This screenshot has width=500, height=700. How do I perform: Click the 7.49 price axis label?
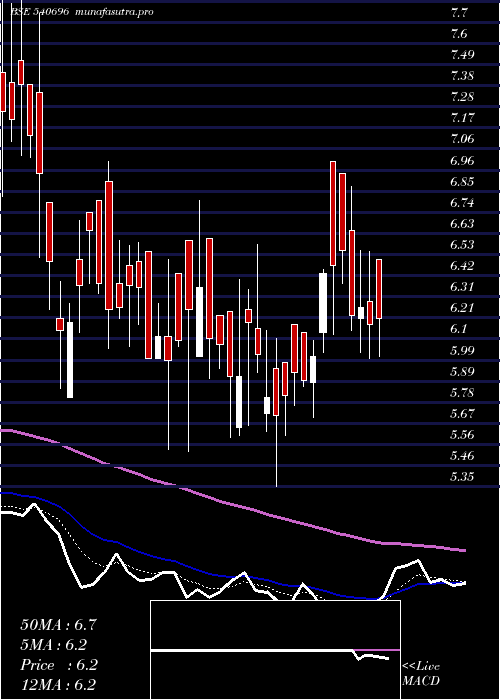[462, 54]
